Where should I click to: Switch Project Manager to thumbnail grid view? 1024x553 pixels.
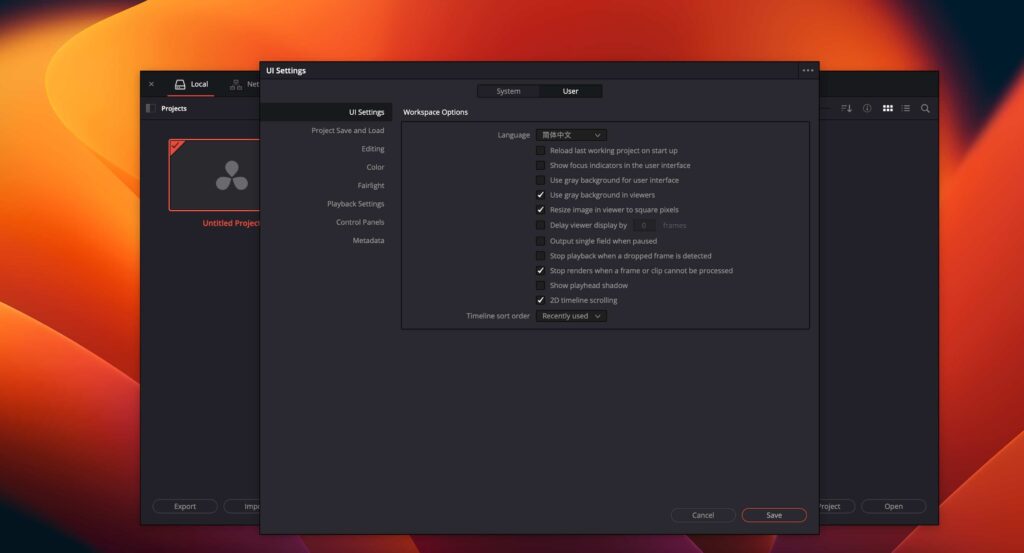click(x=888, y=108)
